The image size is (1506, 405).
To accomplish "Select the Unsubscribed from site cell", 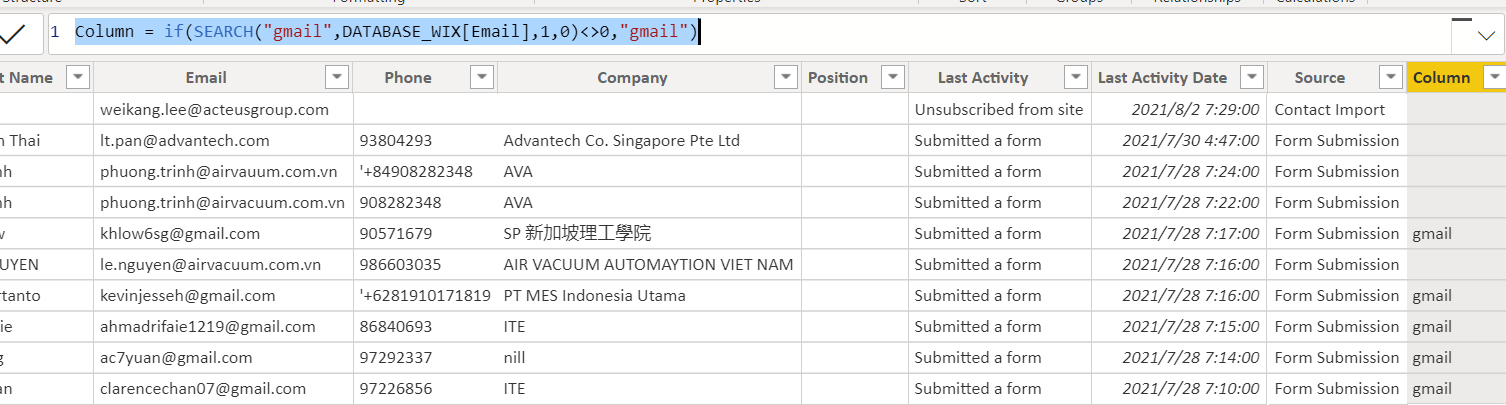I will (x=999, y=110).
